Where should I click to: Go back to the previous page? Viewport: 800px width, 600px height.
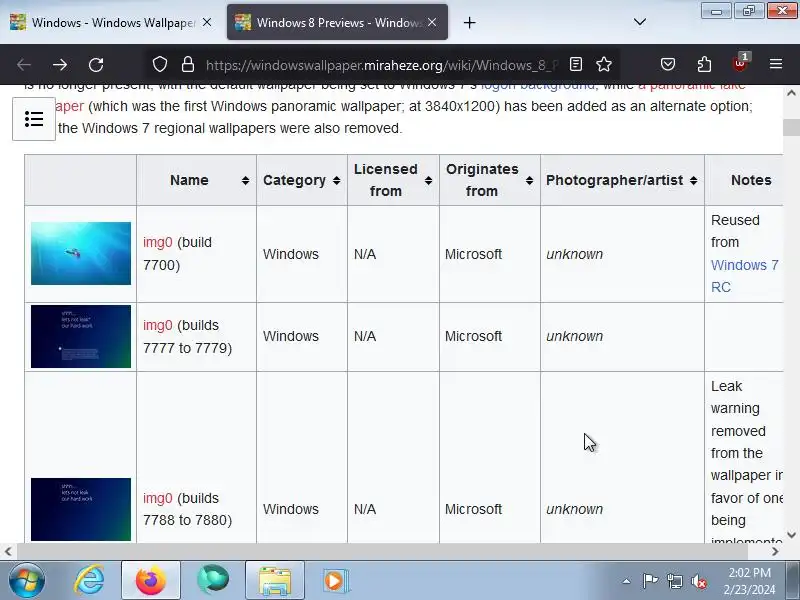click(x=23, y=65)
